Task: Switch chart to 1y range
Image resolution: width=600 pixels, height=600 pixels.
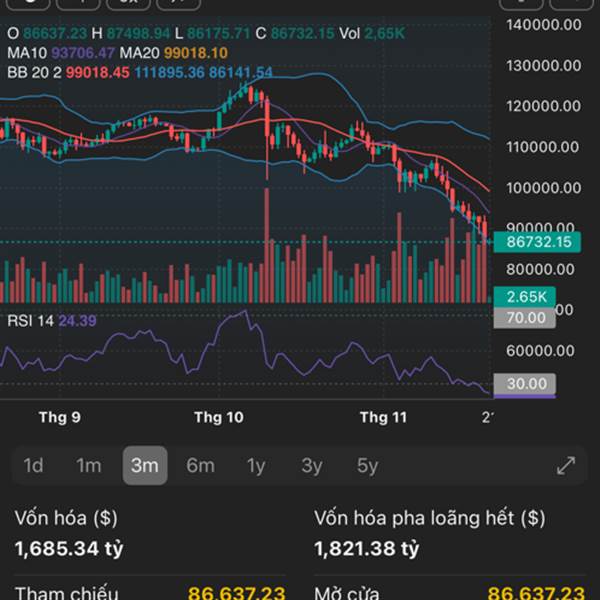Action: point(256,465)
